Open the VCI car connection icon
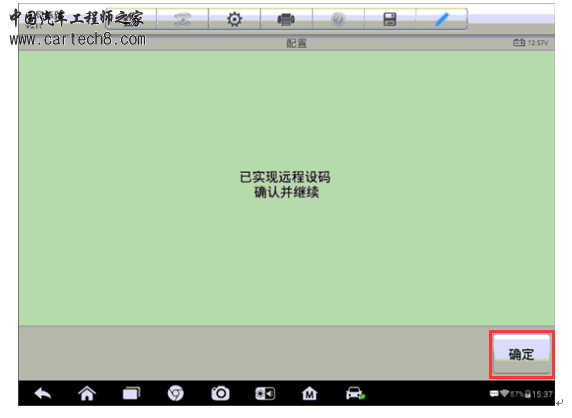572x418 pixels. (355, 394)
